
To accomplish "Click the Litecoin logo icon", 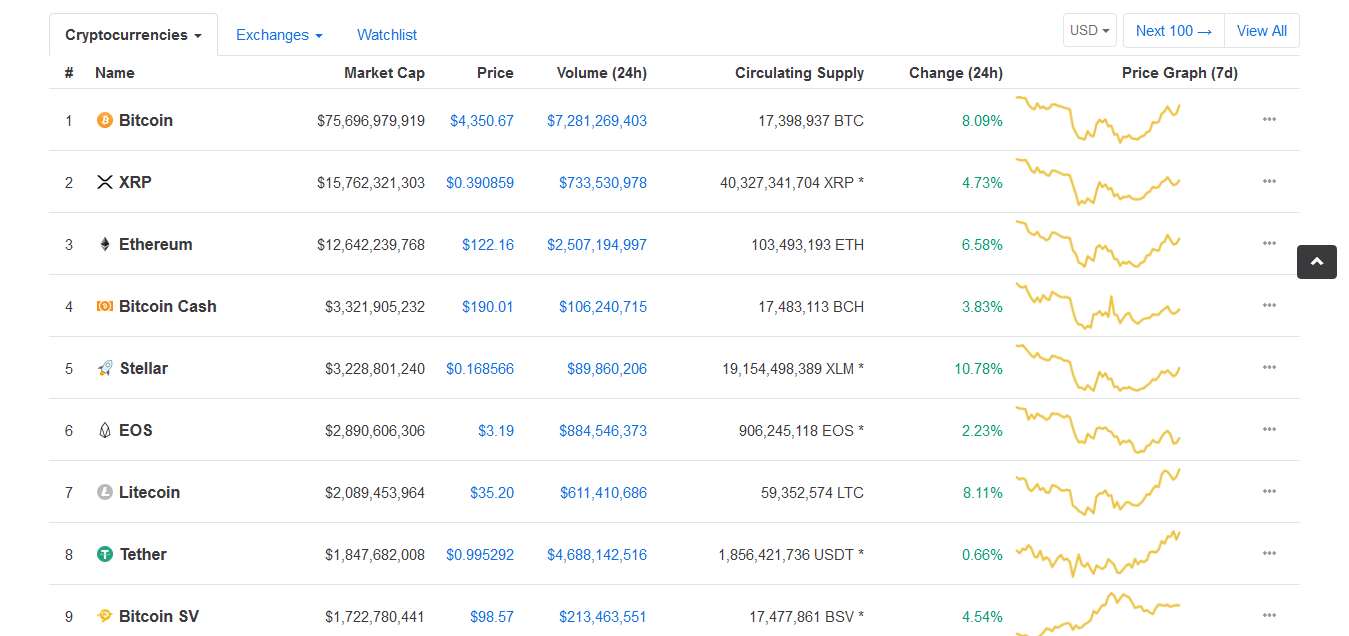I will click(x=105, y=492).
